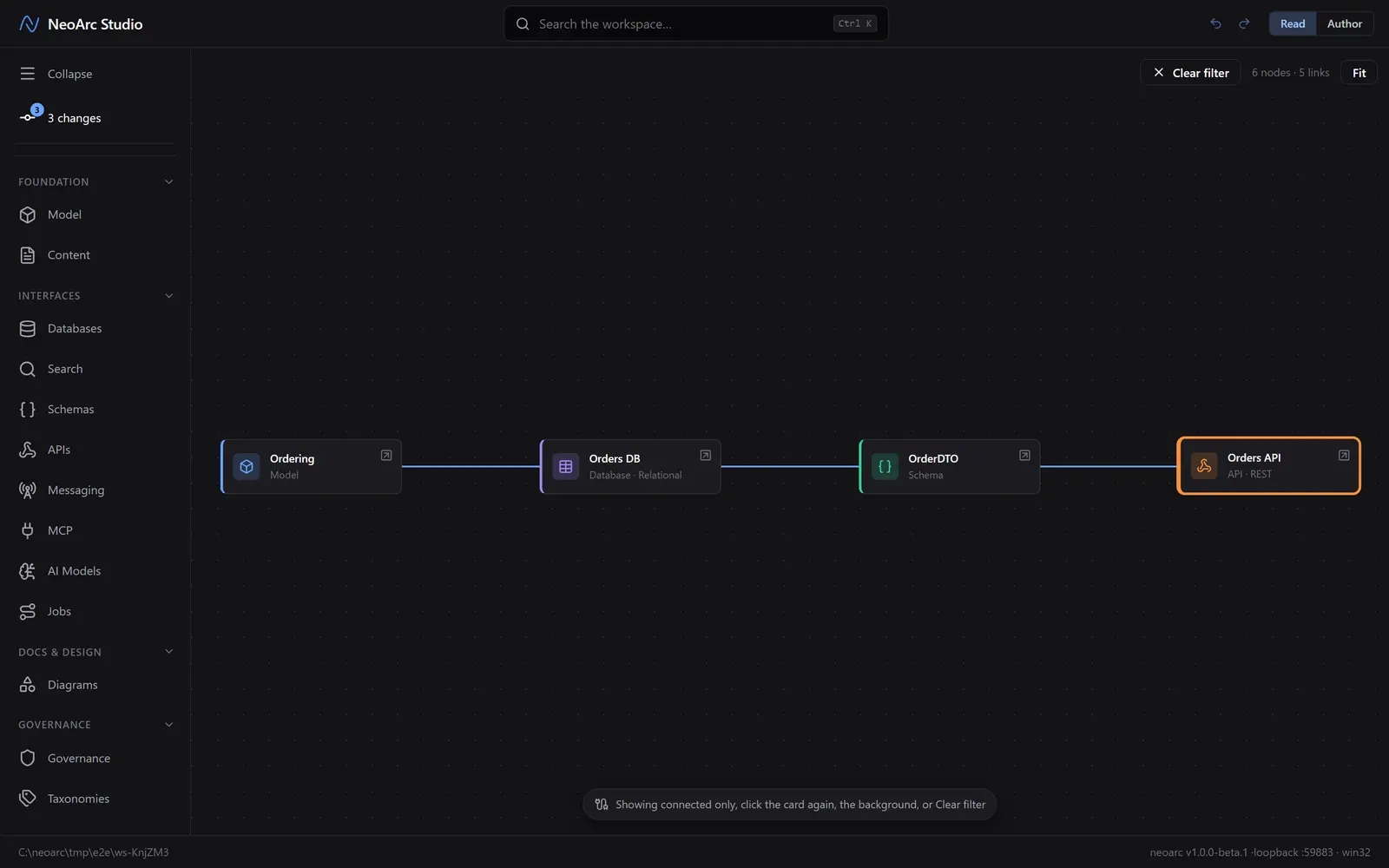Image resolution: width=1389 pixels, height=868 pixels.
Task: Click the Search magnifier icon in sidebar
Action: [x=28, y=369]
